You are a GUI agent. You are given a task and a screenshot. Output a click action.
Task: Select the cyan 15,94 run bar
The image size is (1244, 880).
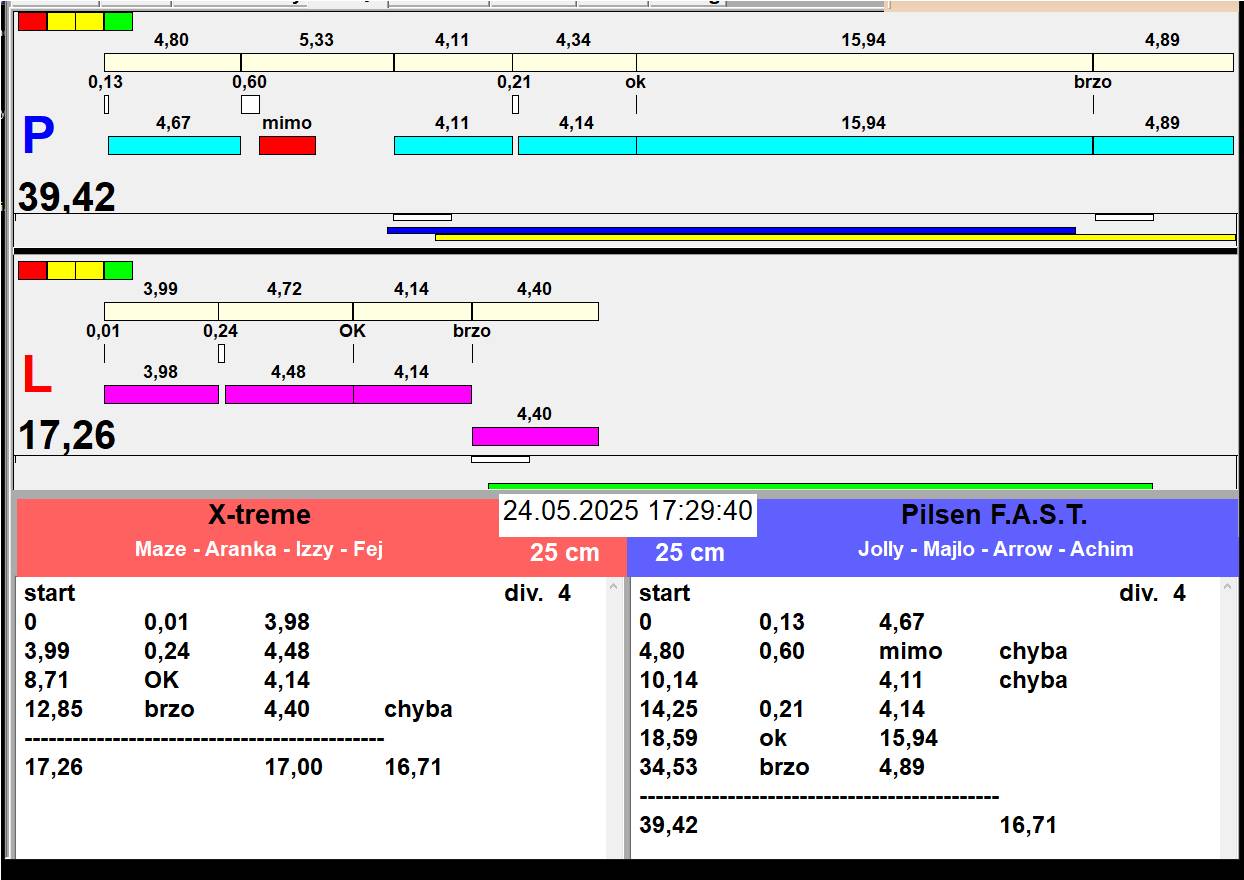[864, 146]
